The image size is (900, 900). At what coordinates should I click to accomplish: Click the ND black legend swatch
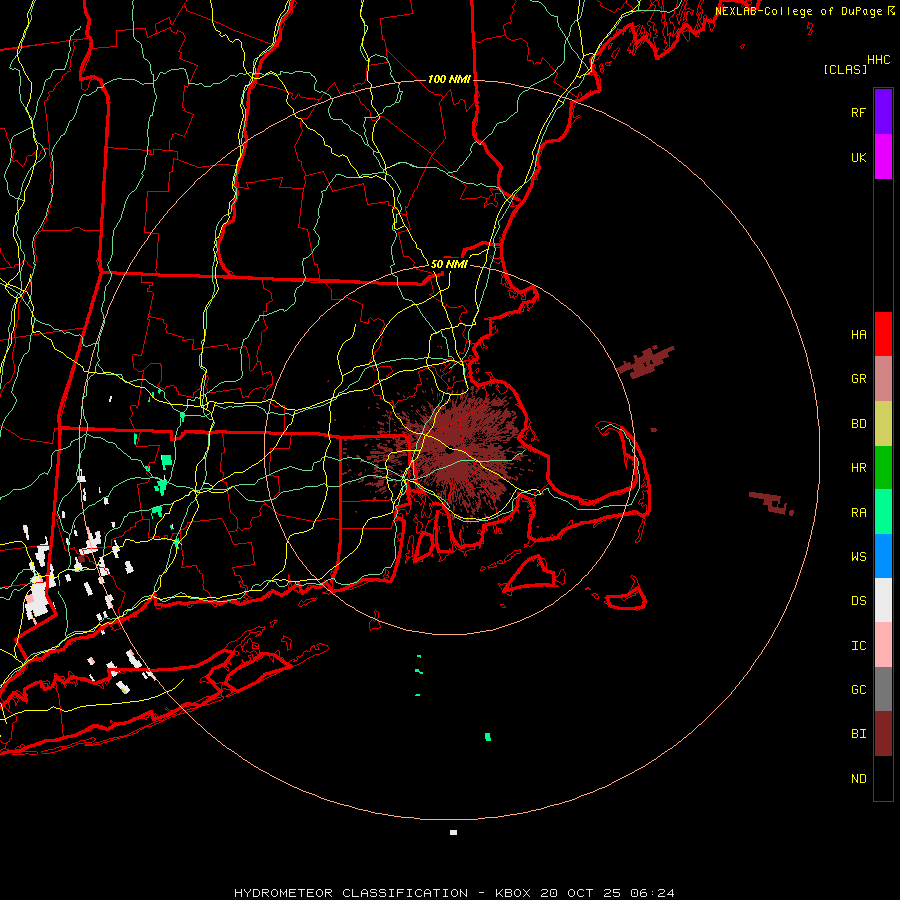[x=883, y=778]
